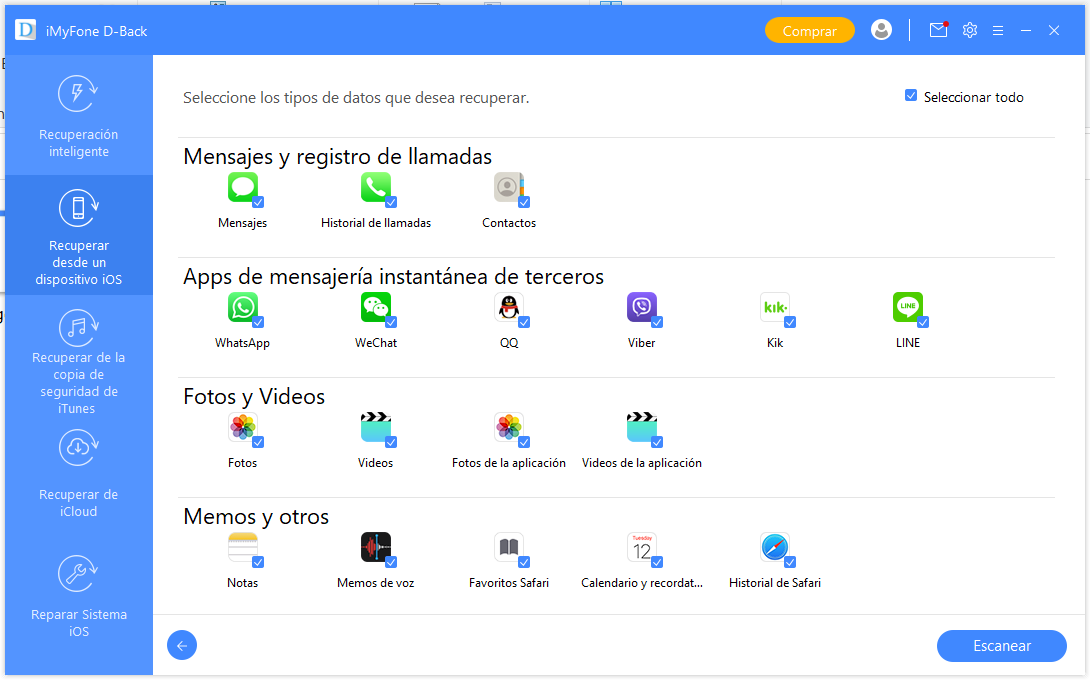
Task: Uncheck the LINE checkbox
Action: [923, 322]
